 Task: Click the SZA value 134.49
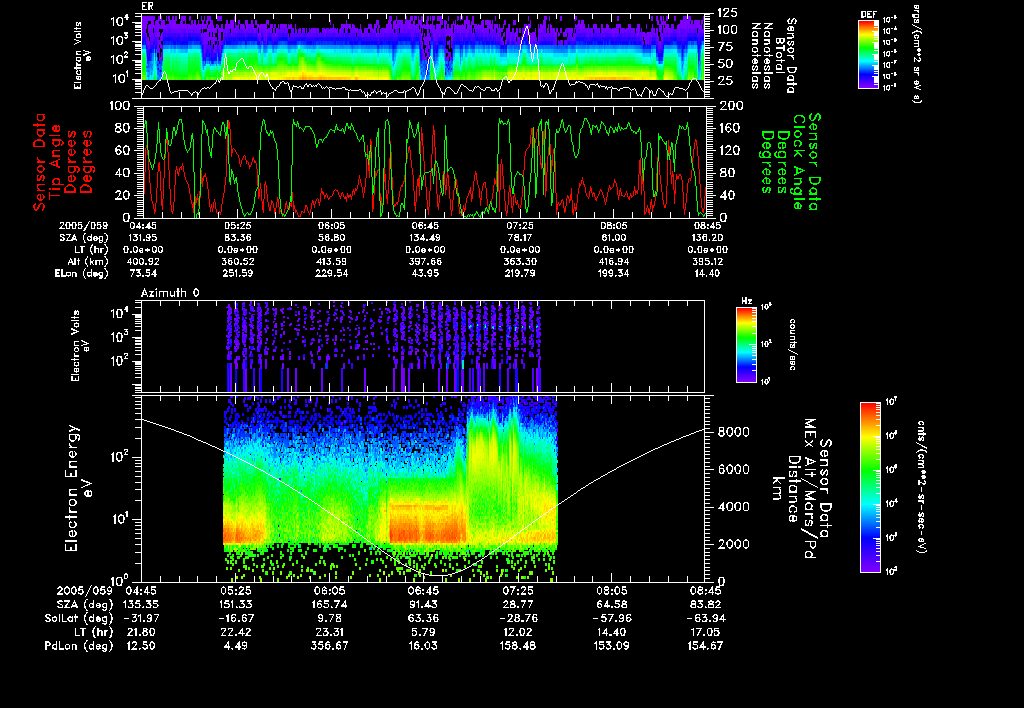point(425,238)
